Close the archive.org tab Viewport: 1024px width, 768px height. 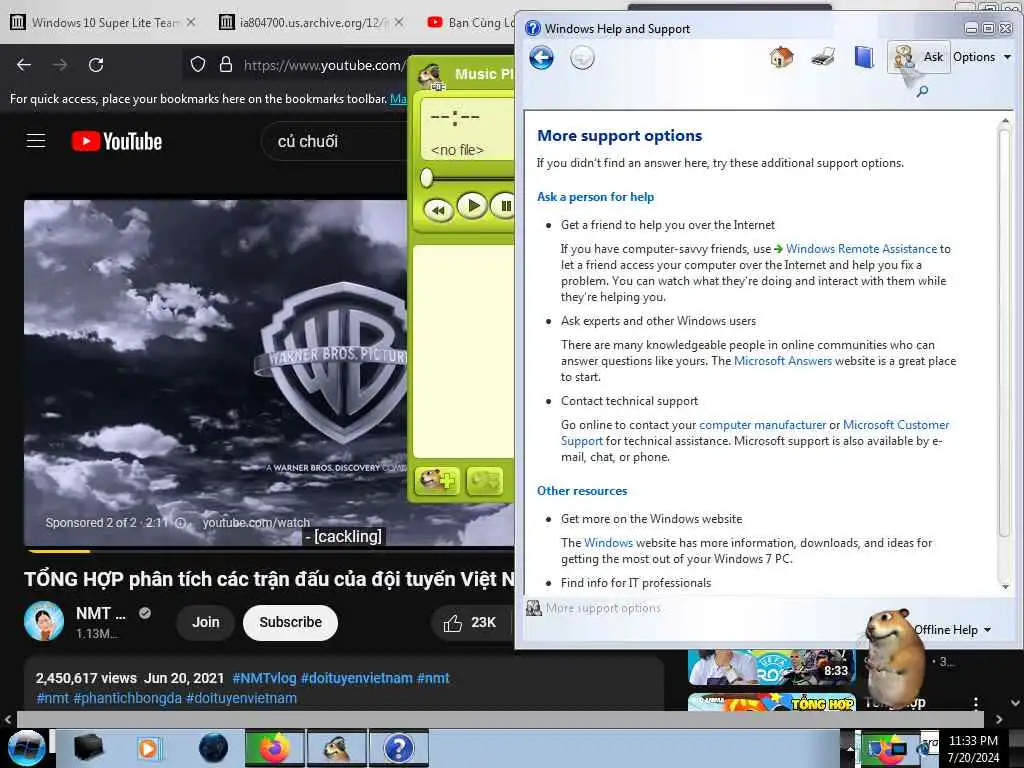(399, 22)
